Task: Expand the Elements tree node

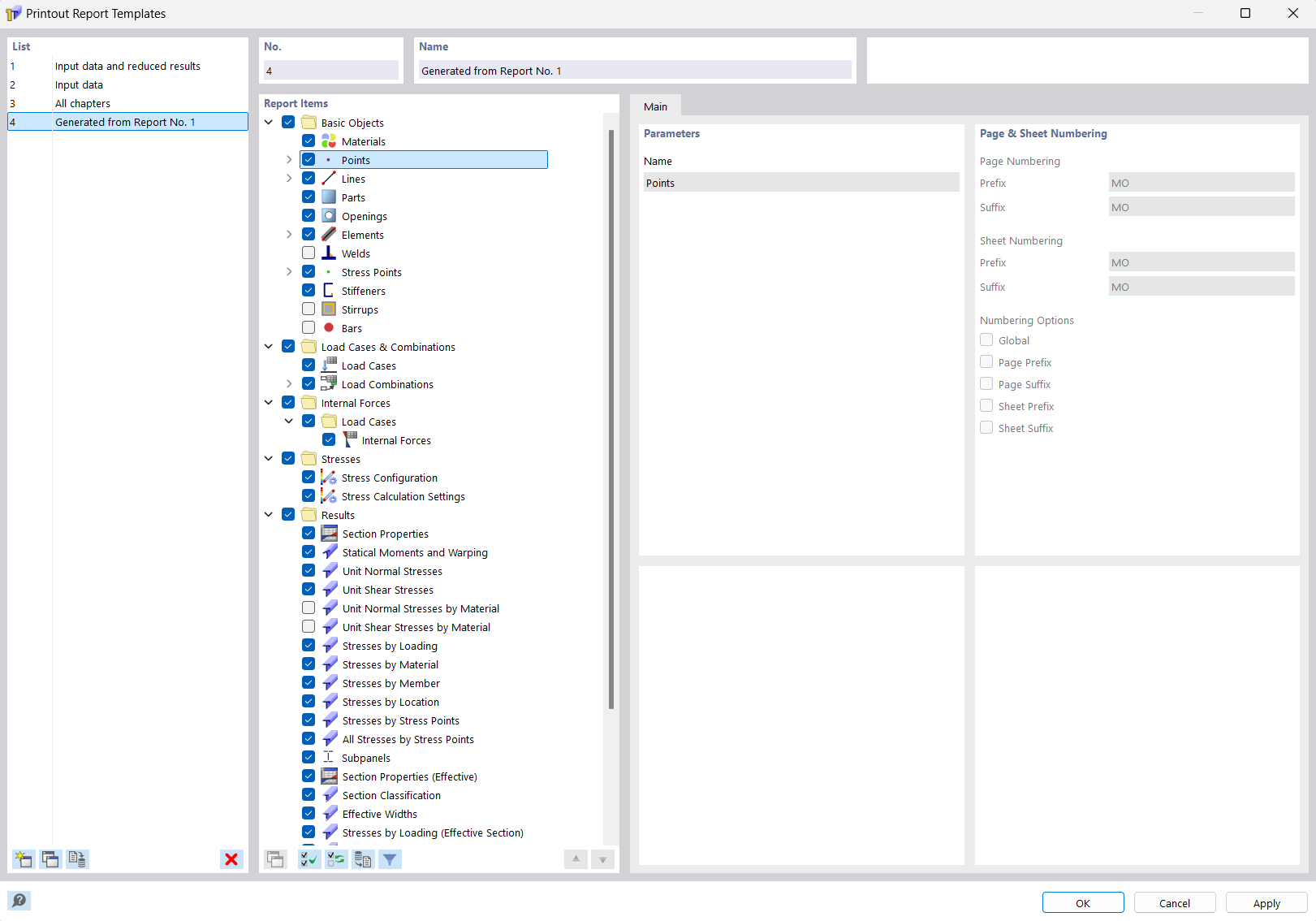Action: [x=289, y=235]
